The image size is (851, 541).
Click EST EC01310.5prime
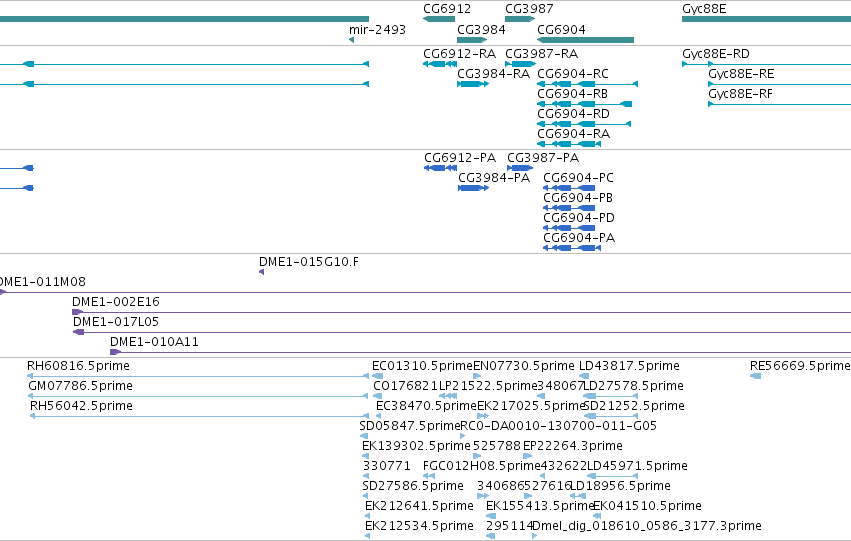pyautogui.click(x=378, y=376)
